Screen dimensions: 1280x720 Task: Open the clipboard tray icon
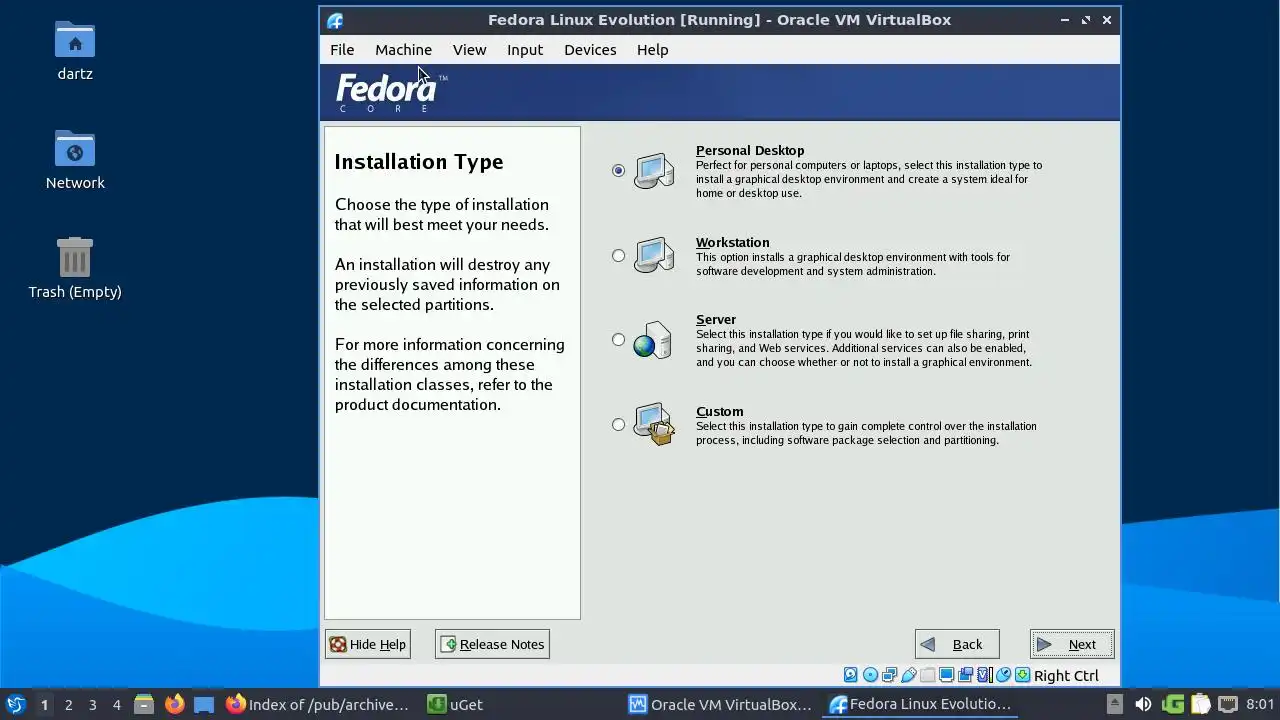(x=1200, y=704)
